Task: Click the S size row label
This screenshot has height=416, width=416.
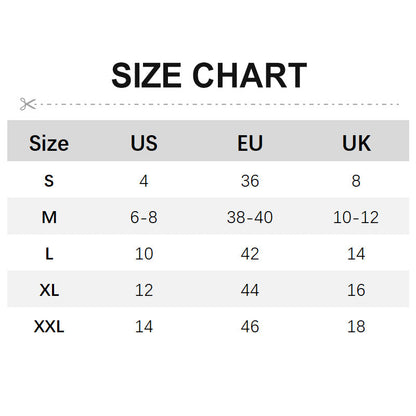Action: click(x=49, y=181)
